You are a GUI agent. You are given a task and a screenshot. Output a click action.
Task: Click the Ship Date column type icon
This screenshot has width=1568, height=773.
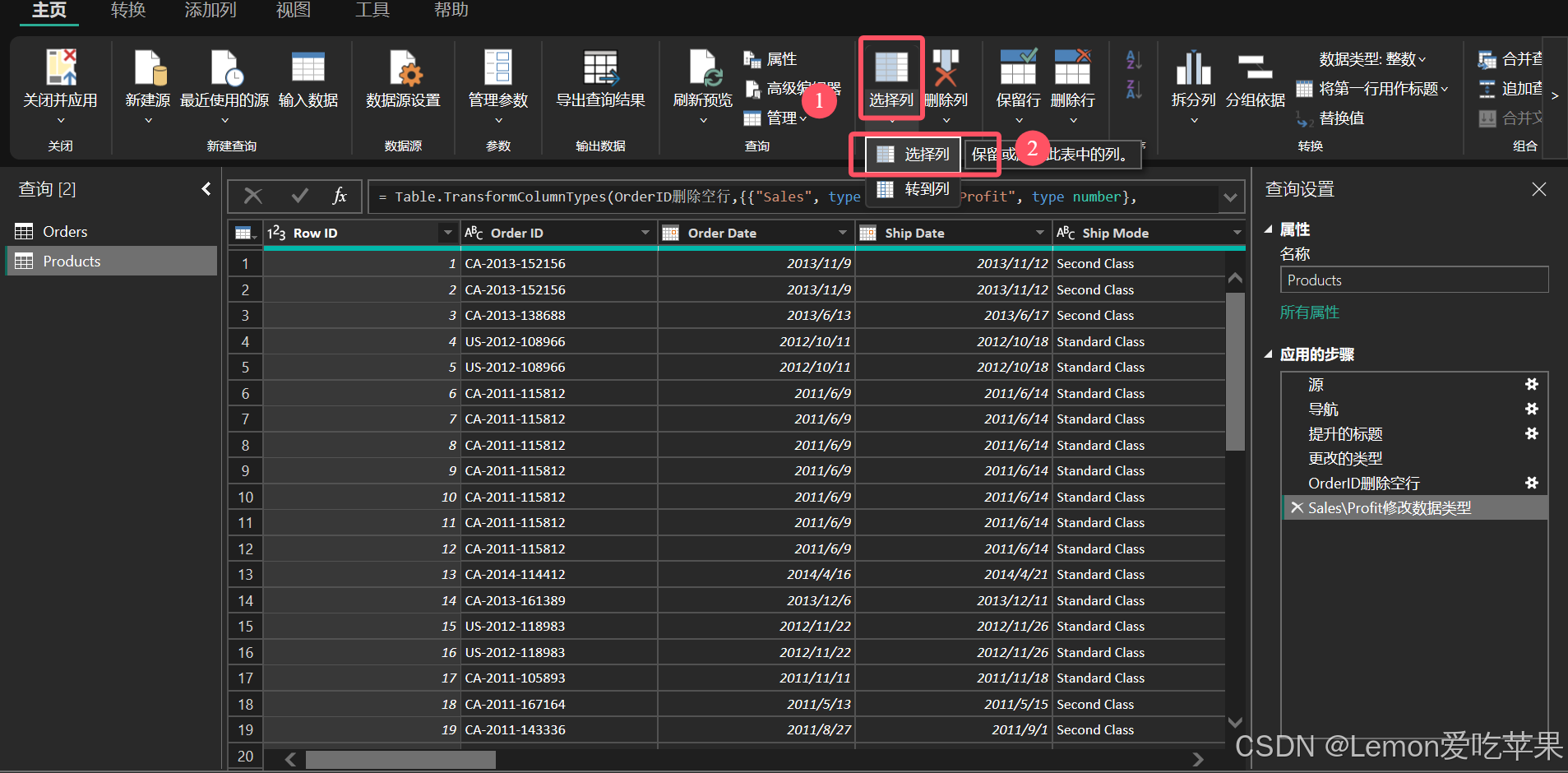pyautogui.click(x=867, y=234)
